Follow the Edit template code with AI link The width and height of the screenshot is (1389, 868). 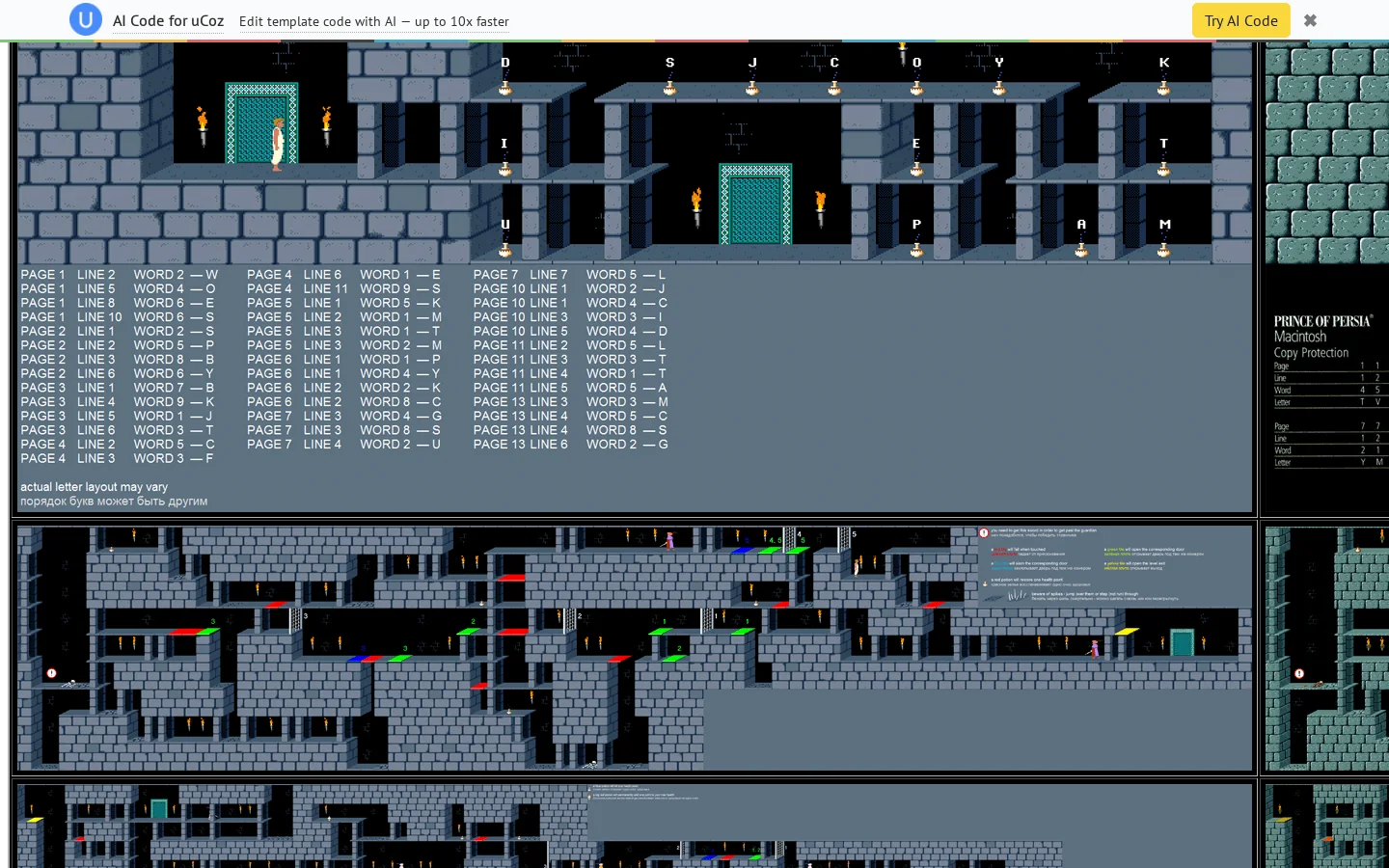[x=374, y=21]
